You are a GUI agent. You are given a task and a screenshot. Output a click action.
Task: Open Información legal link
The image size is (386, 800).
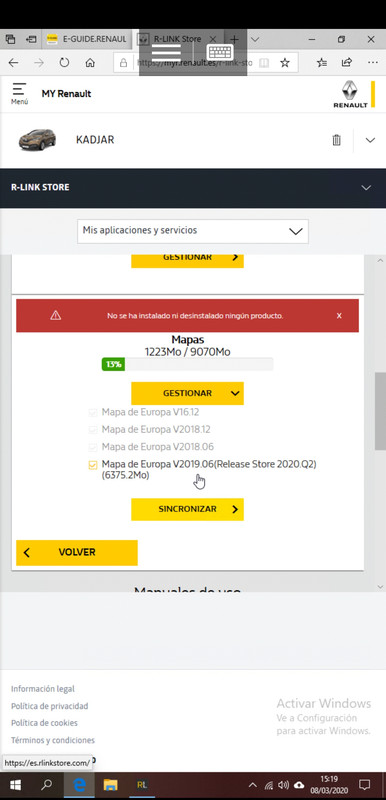pos(43,689)
